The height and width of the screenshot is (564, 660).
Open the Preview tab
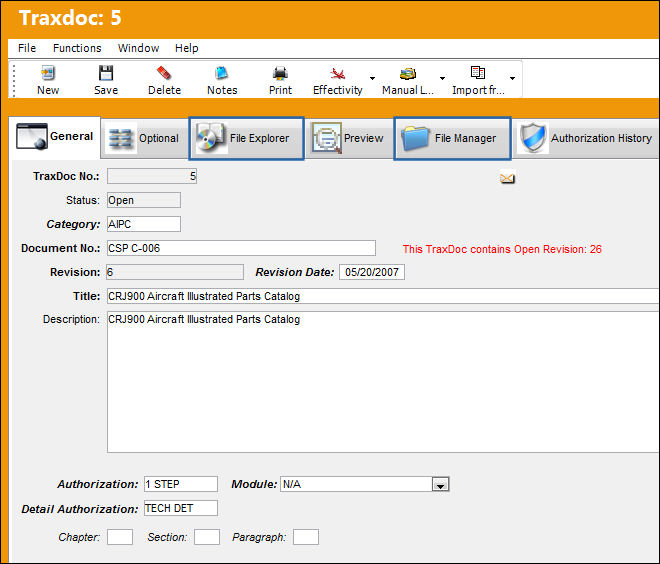[349, 138]
